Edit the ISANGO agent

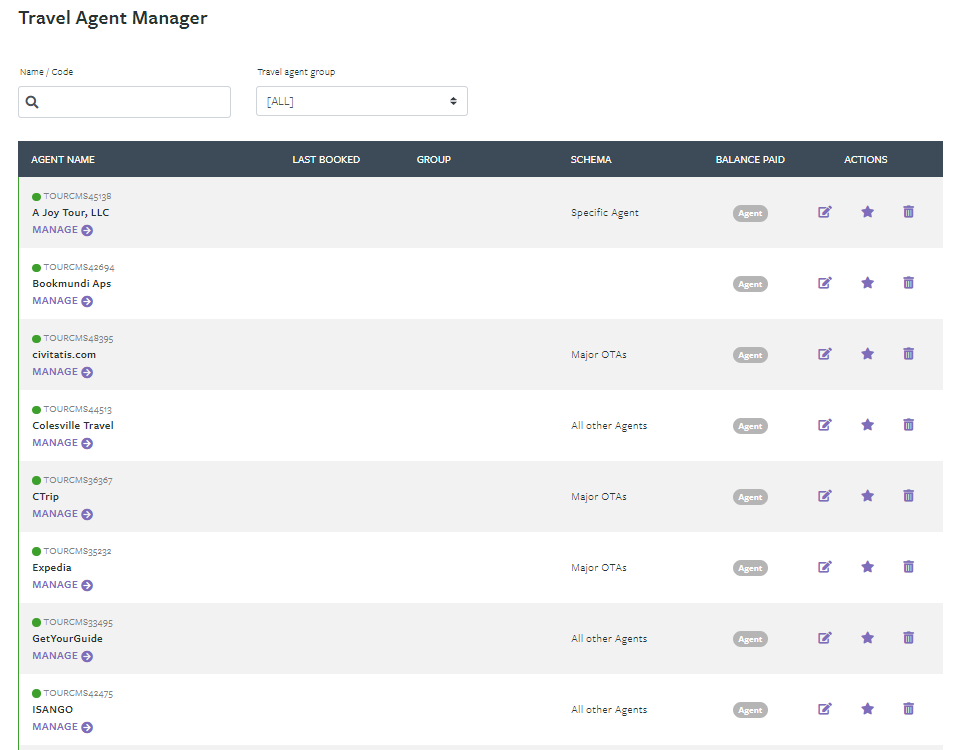tap(825, 709)
